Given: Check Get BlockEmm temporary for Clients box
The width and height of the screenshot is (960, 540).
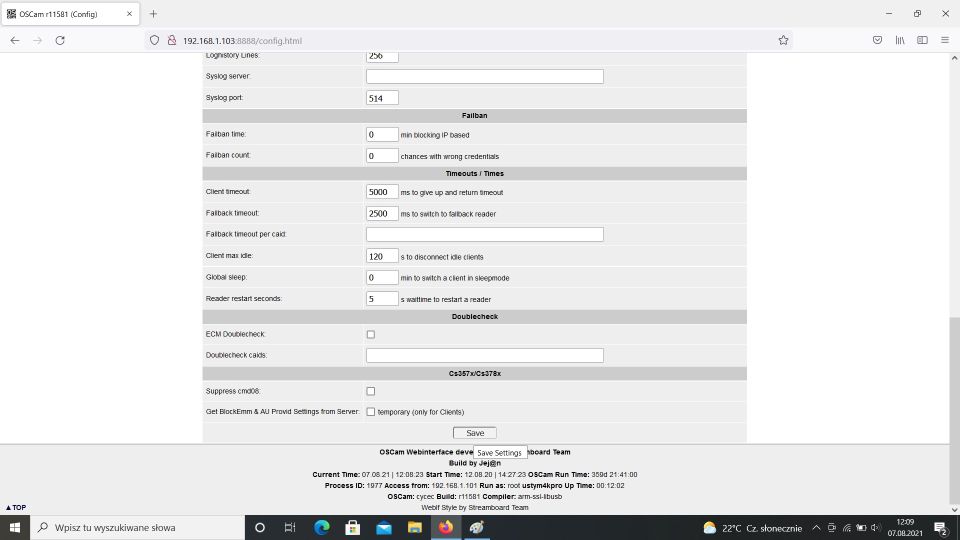Looking at the screenshot, I should (371, 412).
